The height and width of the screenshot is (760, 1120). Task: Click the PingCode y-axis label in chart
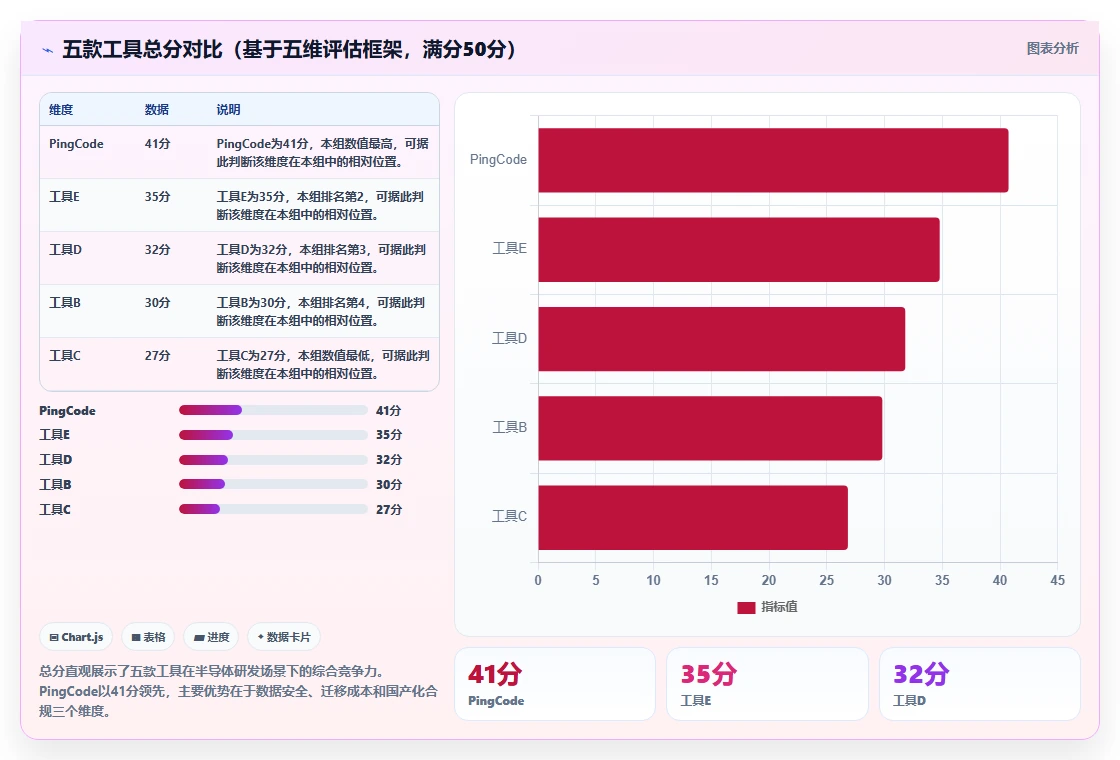[x=498, y=160]
